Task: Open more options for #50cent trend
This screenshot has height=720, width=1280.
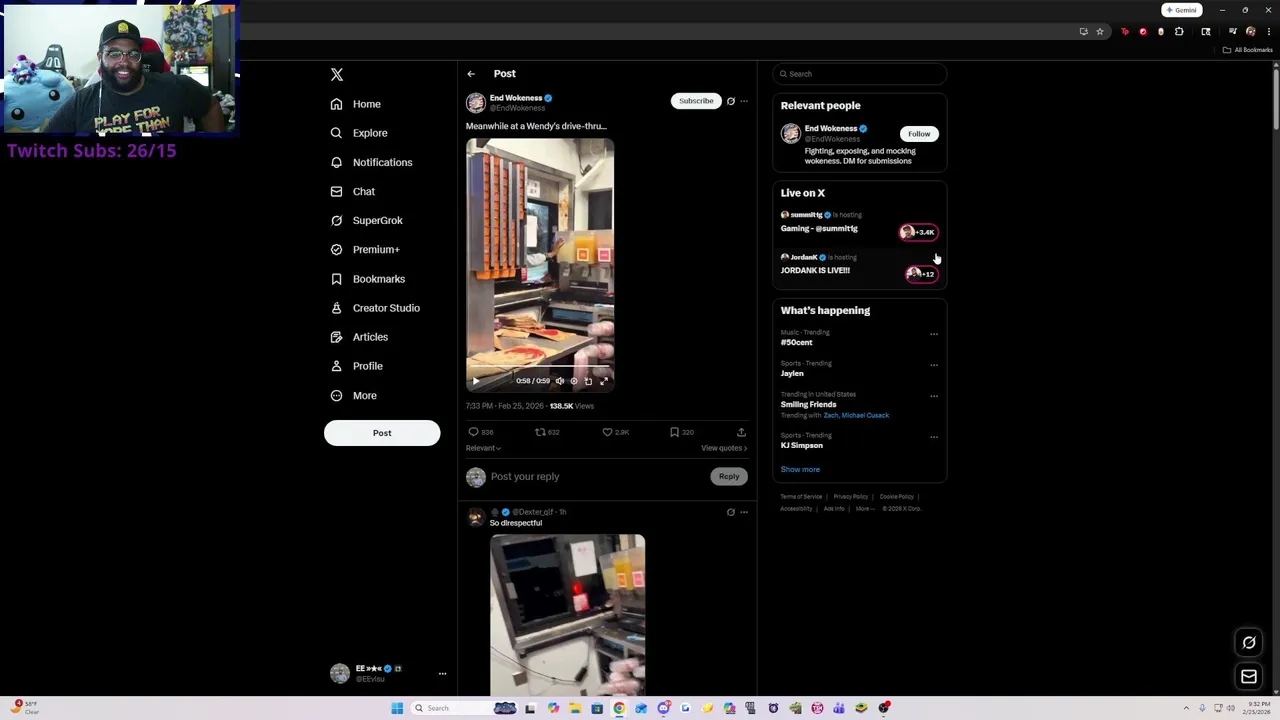Action: pos(934,334)
